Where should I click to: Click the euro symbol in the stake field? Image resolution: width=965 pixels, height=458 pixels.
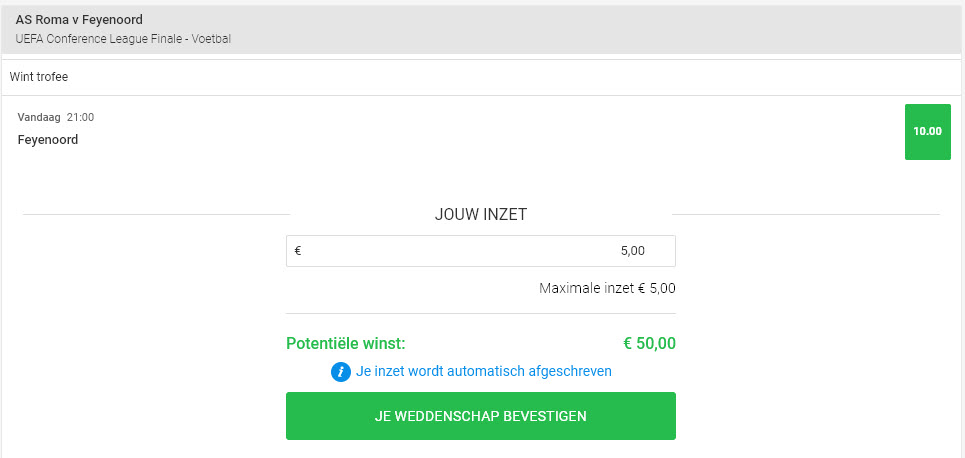tap(298, 251)
